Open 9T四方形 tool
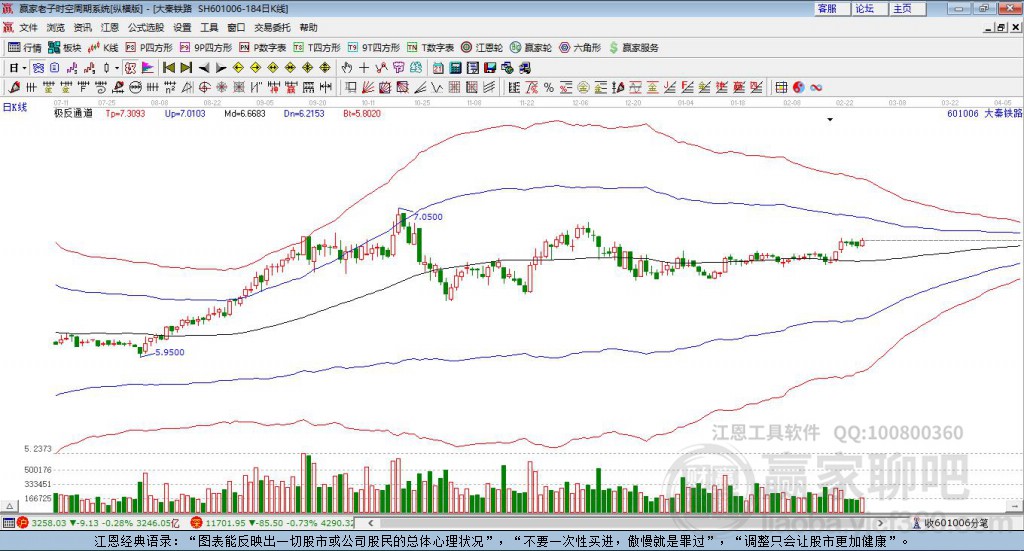The width and height of the screenshot is (1024, 551). coord(374,48)
